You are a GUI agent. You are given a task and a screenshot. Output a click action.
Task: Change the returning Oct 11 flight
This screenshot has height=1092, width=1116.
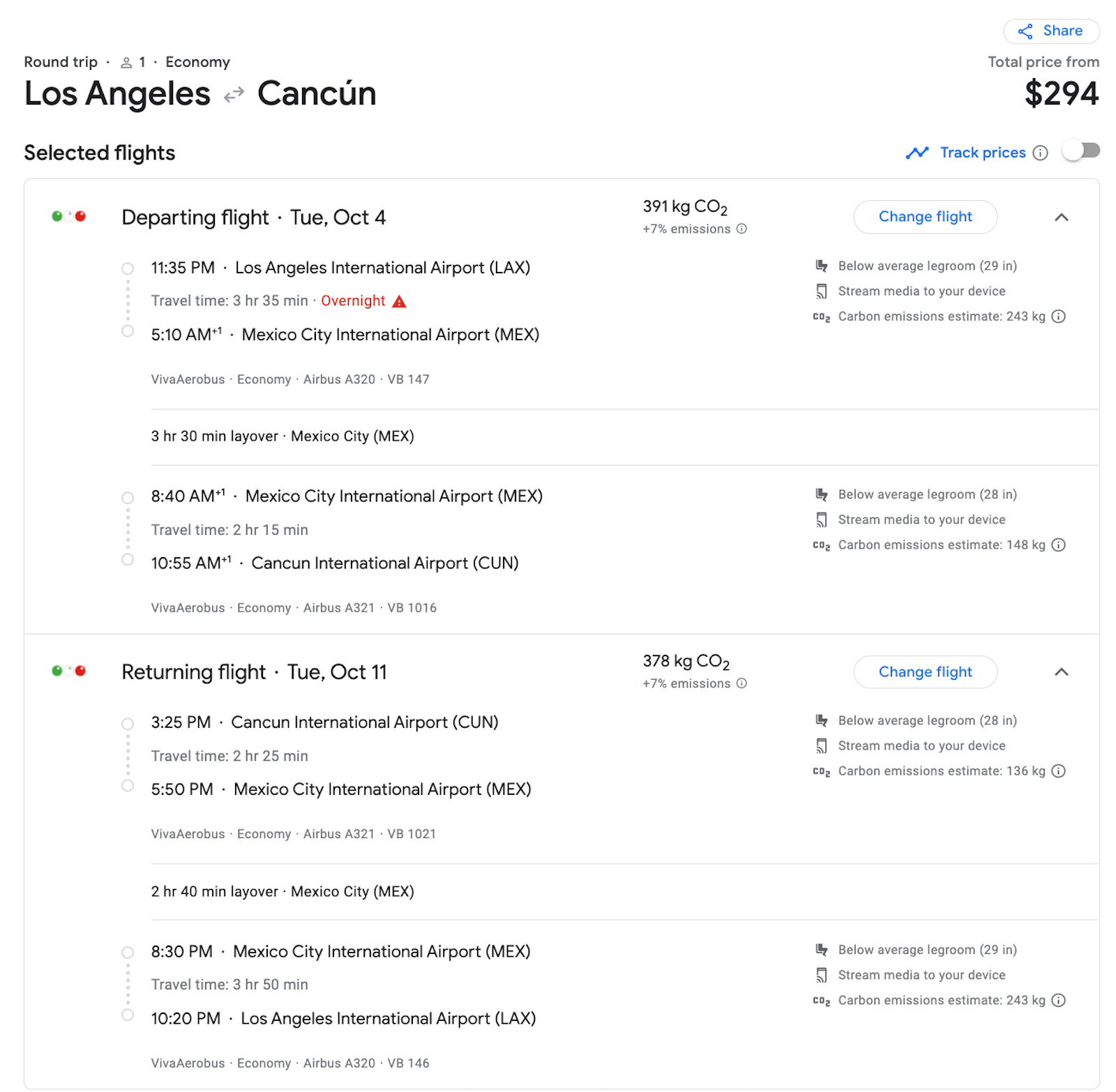[x=925, y=672]
